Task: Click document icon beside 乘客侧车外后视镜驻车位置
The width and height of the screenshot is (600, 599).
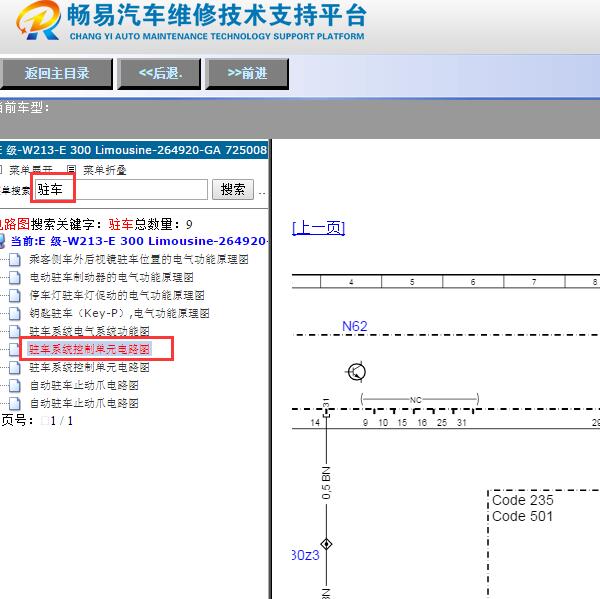Action: pos(14,260)
